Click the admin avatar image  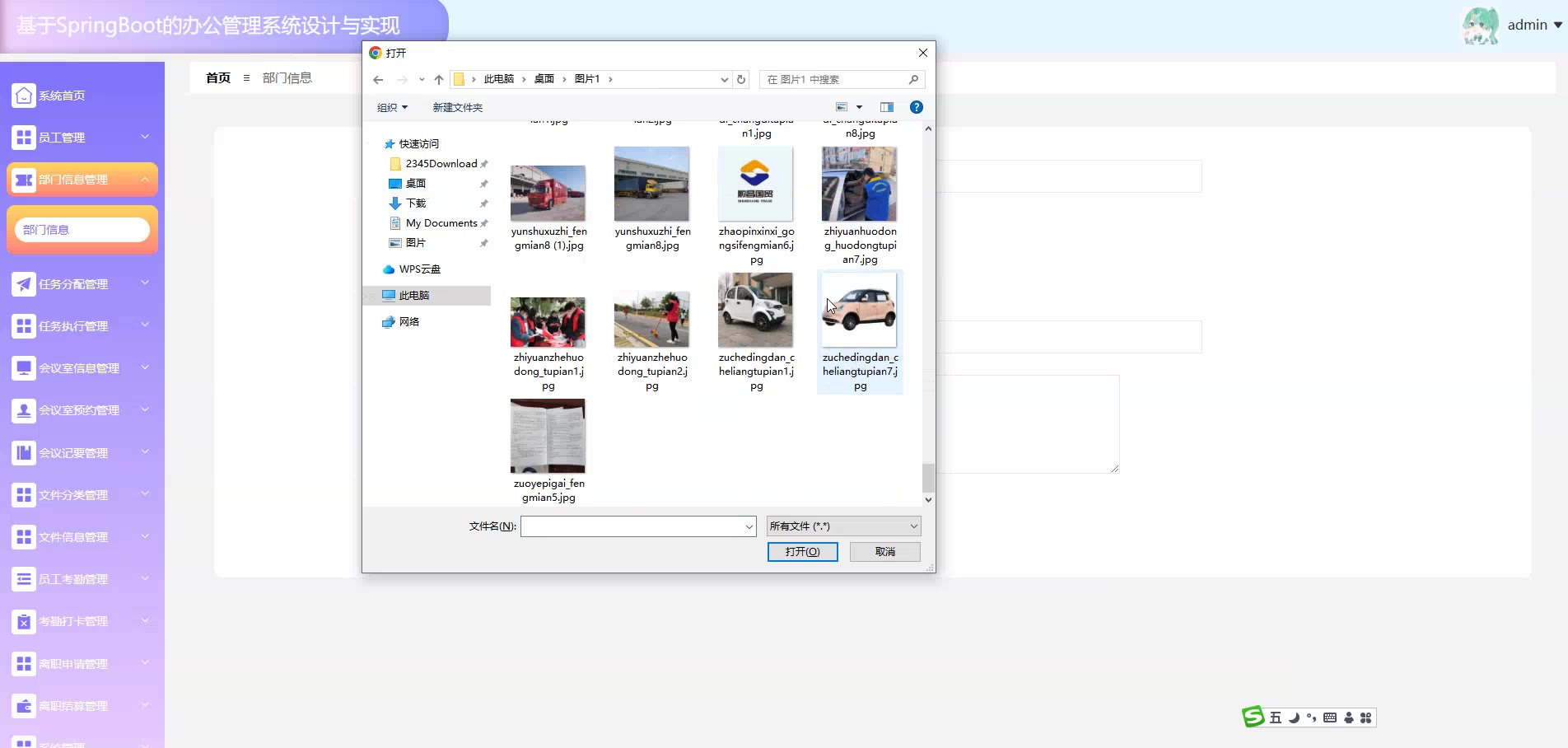1480,26
